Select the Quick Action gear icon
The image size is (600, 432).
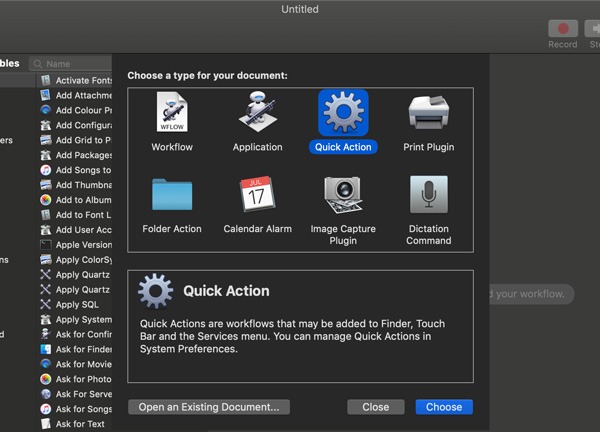[x=343, y=112]
